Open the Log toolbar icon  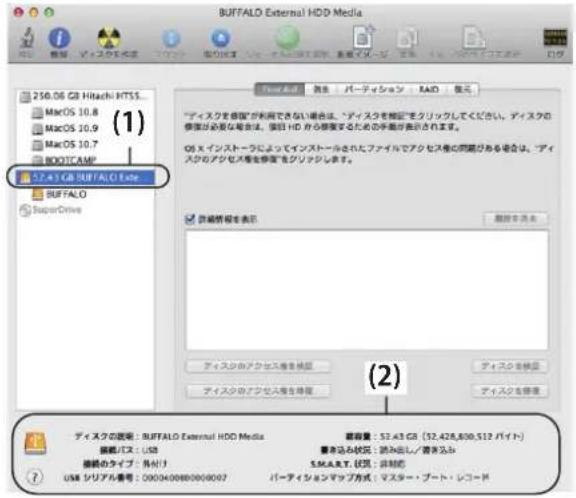555,37
